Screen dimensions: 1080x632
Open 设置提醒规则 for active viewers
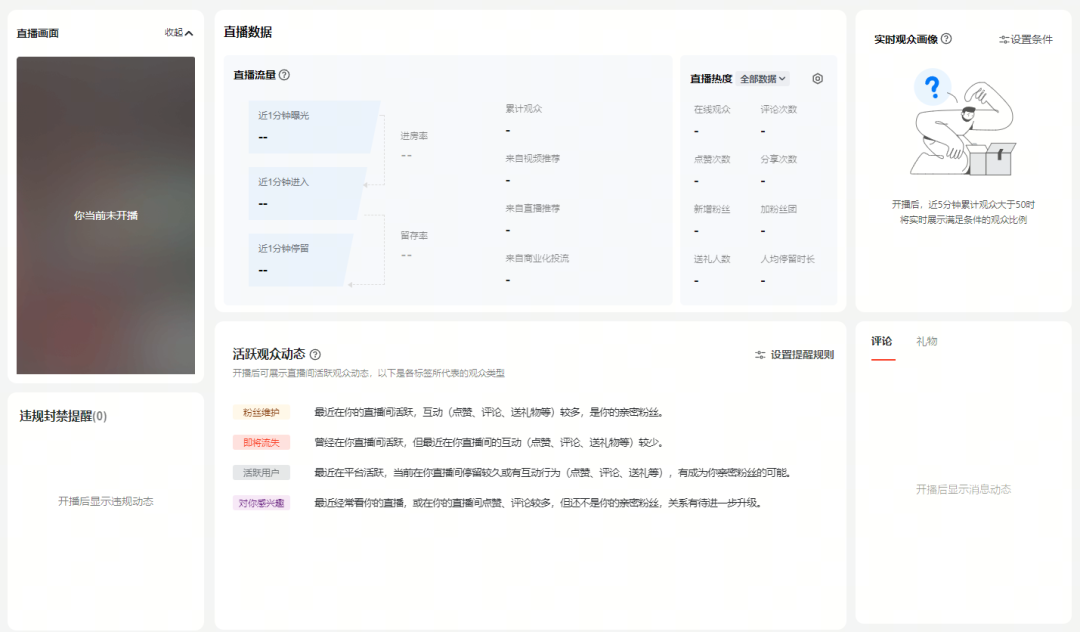coord(800,354)
